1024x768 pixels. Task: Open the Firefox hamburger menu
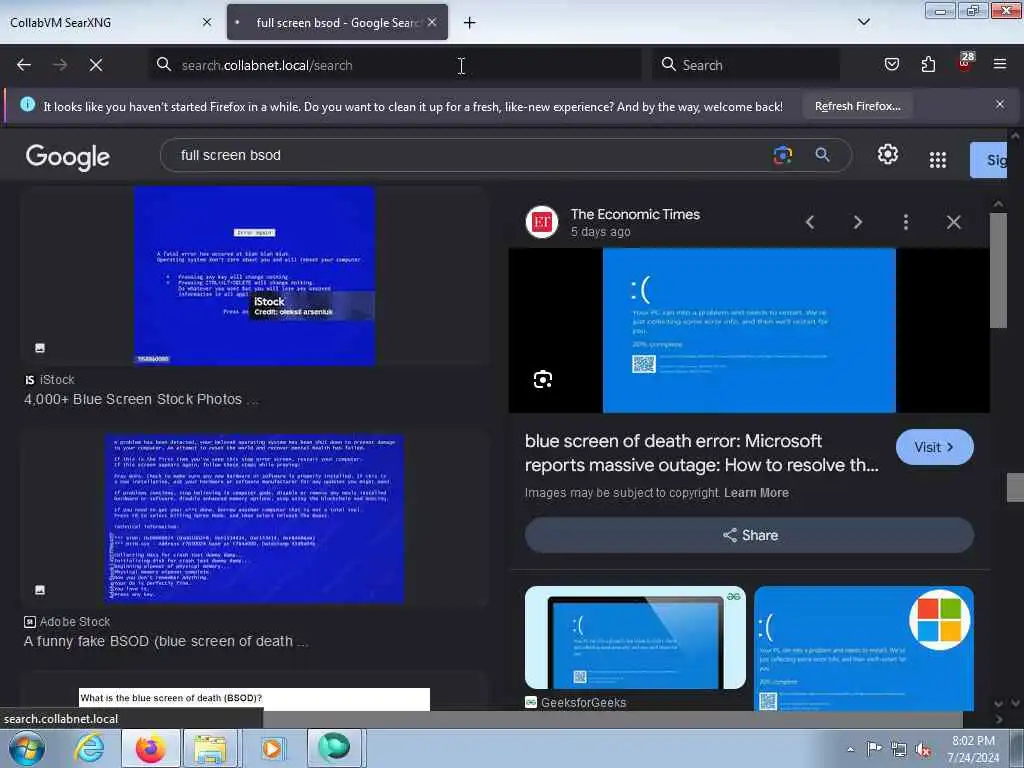coord(1000,64)
